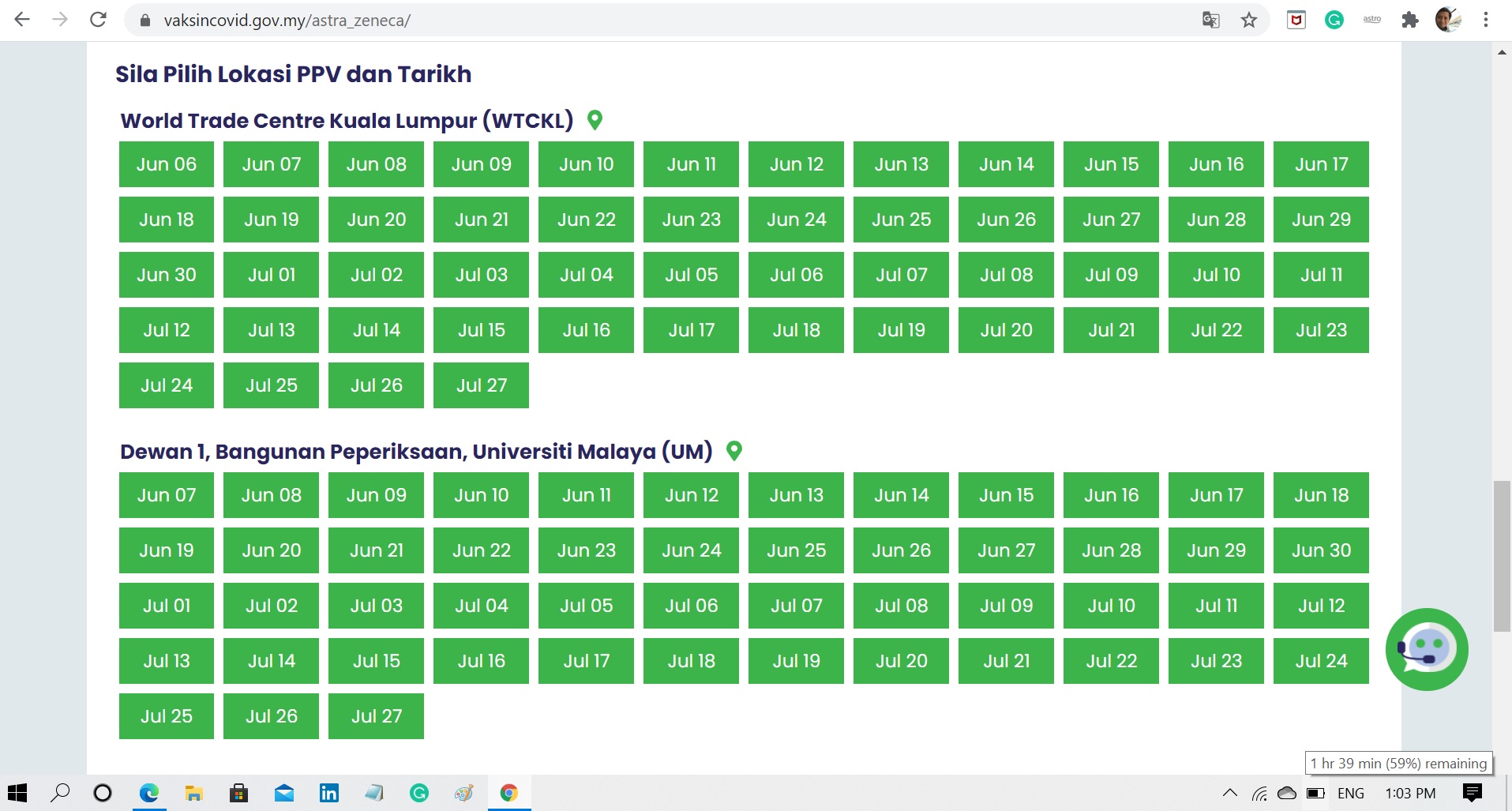Image resolution: width=1512 pixels, height=811 pixels.
Task: Go back using the browser back arrow
Action: pyautogui.click(x=22, y=20)
